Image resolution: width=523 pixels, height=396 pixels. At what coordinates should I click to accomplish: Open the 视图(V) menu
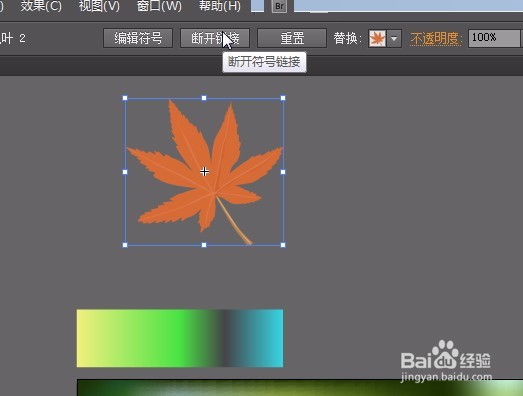[x=99, y=6]
